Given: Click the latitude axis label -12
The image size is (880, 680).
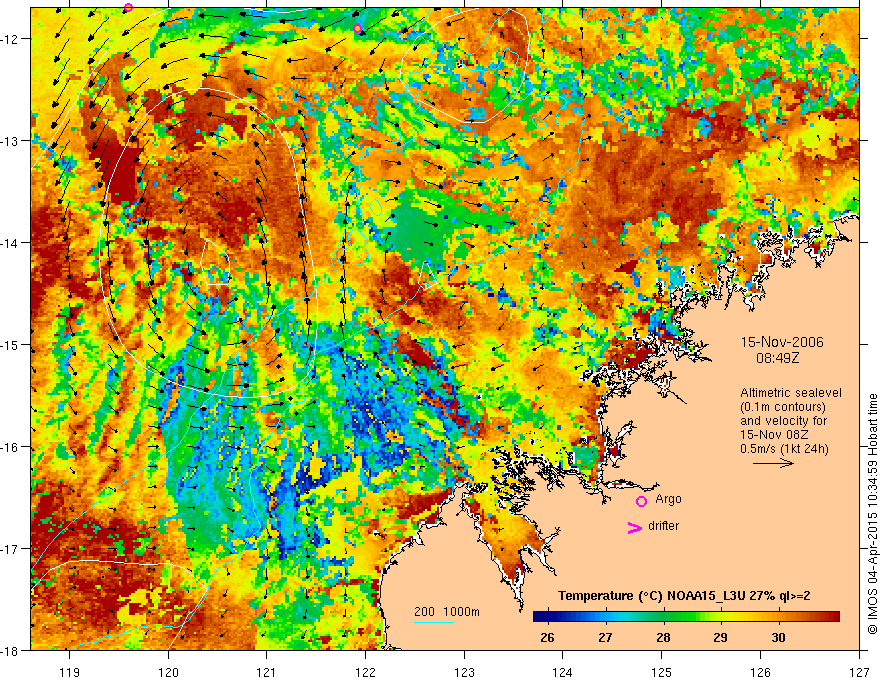Looking at the screenshot, I should (x=10, y=39).
